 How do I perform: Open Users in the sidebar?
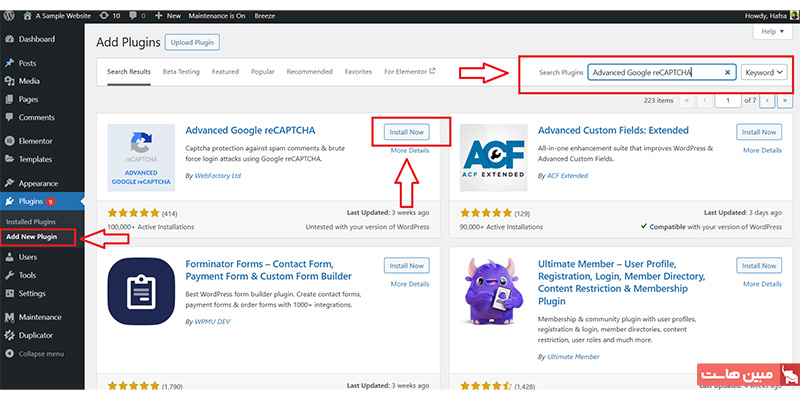28,257
